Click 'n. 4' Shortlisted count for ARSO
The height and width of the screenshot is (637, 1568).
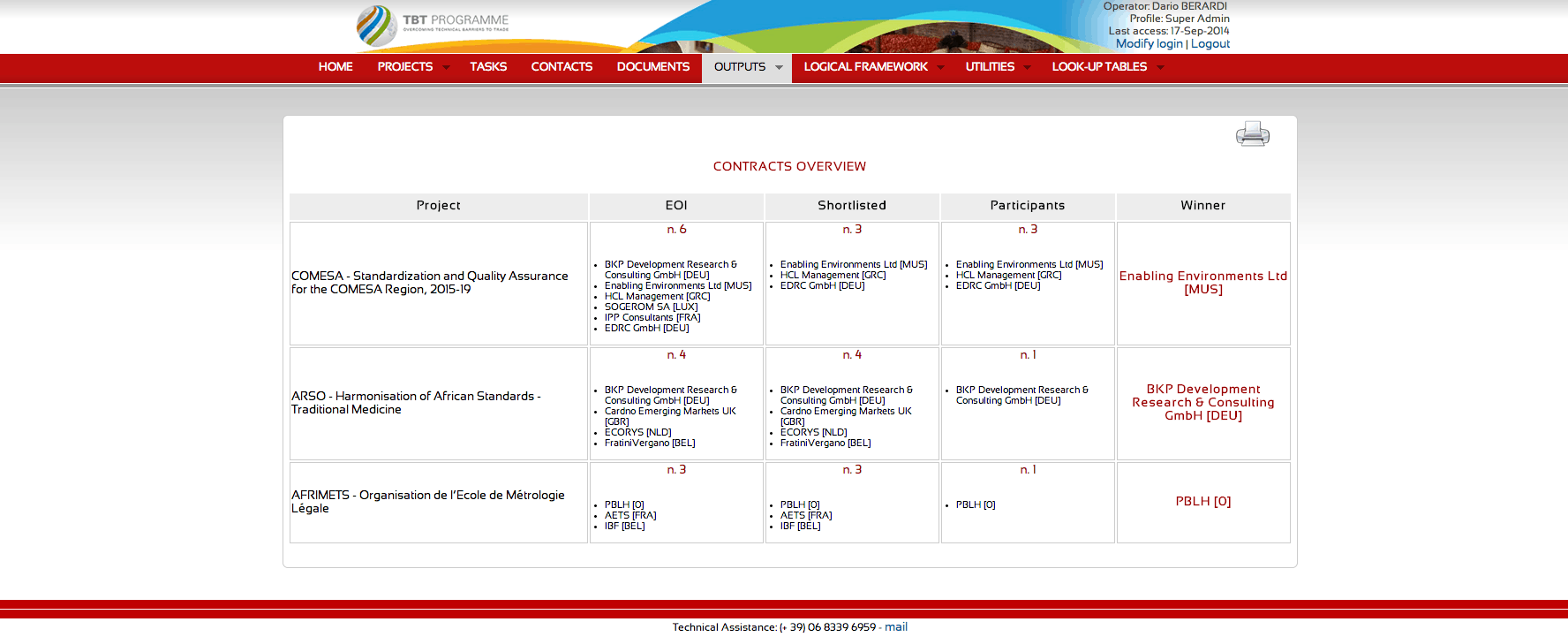(x=852, y=355)
